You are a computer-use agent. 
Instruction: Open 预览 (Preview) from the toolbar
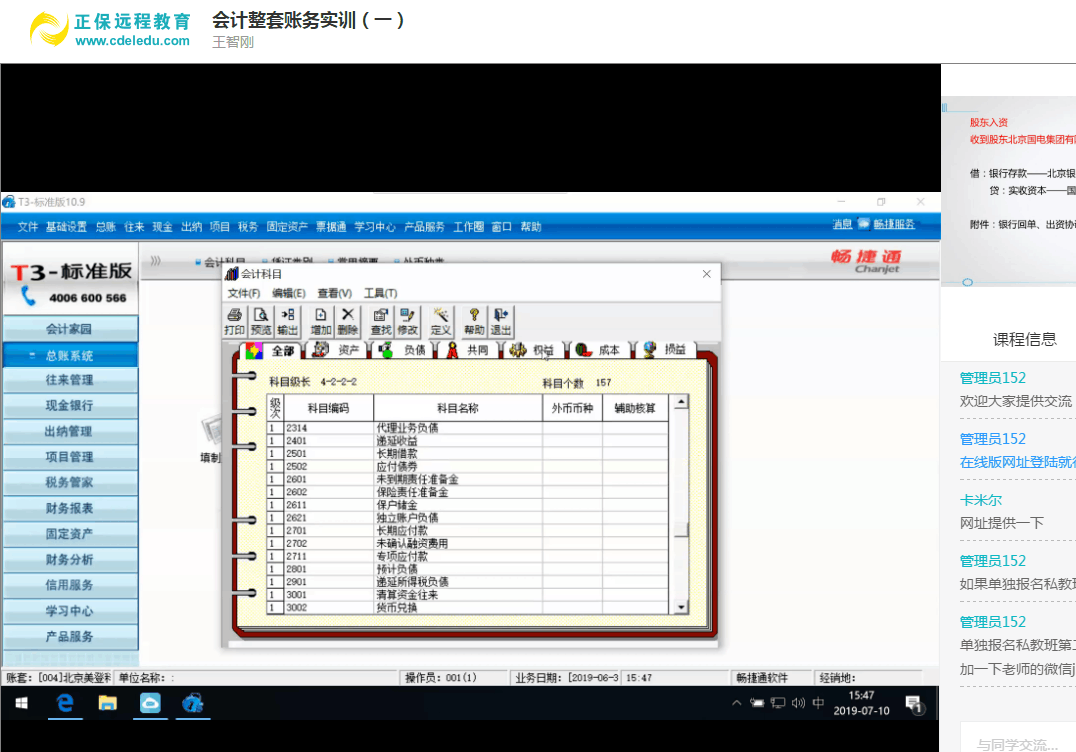coord(261,321)
